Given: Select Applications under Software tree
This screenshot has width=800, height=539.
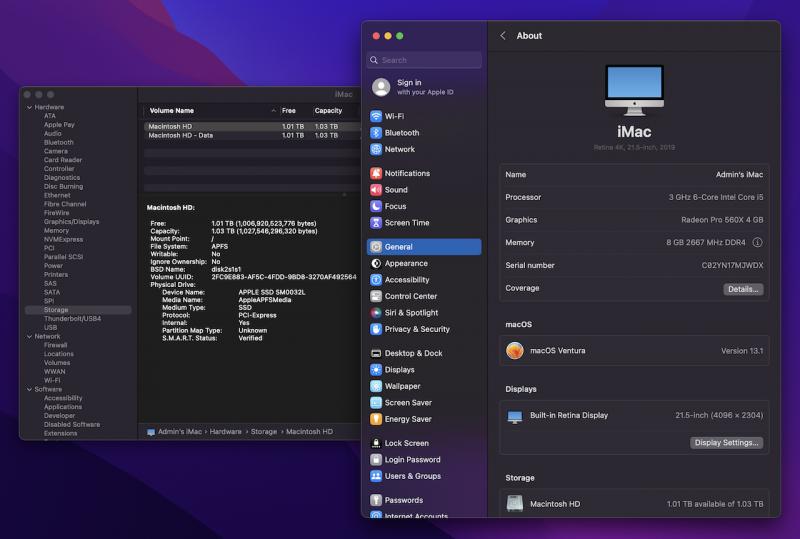Looking at the screenshot, I should [x=63, y=407].
